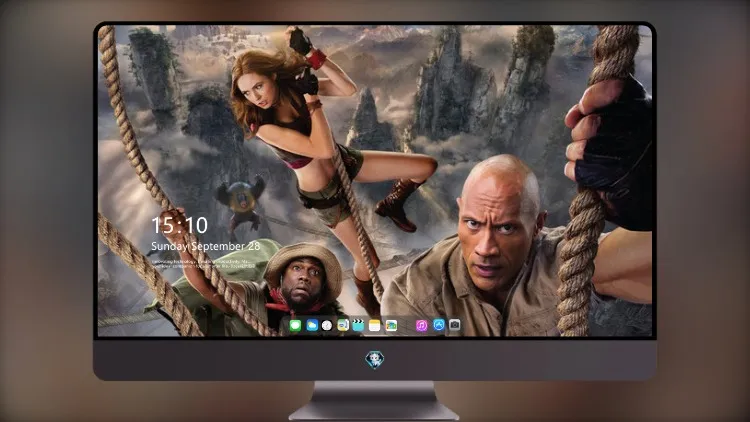Open the green Messages app in dock
Image resolution: width=750 pixels, height=422 pixels.
(x=295, y=325)
